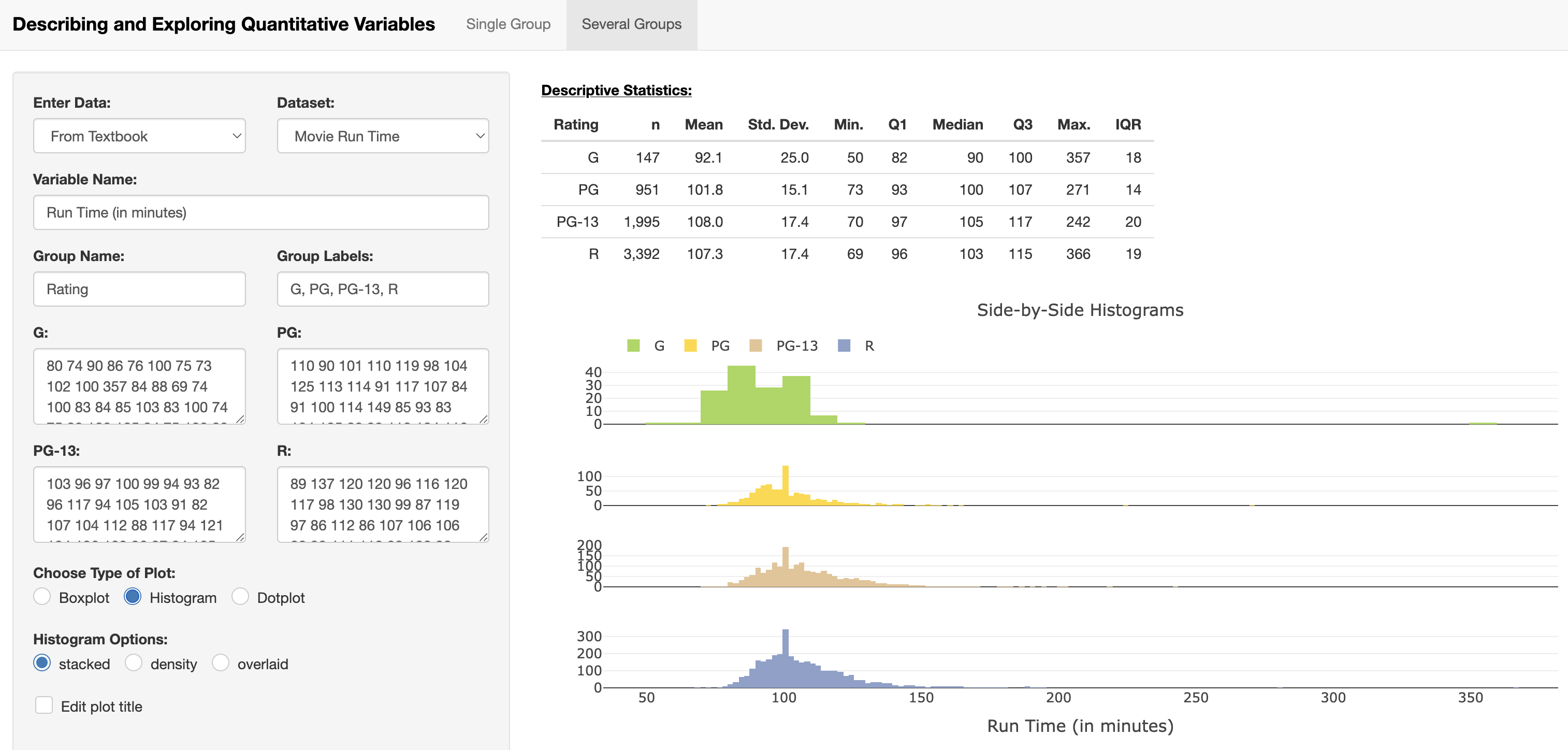Toggle the R legend blue swatch
Screen dimensions: 1568x750
(844, 346)
